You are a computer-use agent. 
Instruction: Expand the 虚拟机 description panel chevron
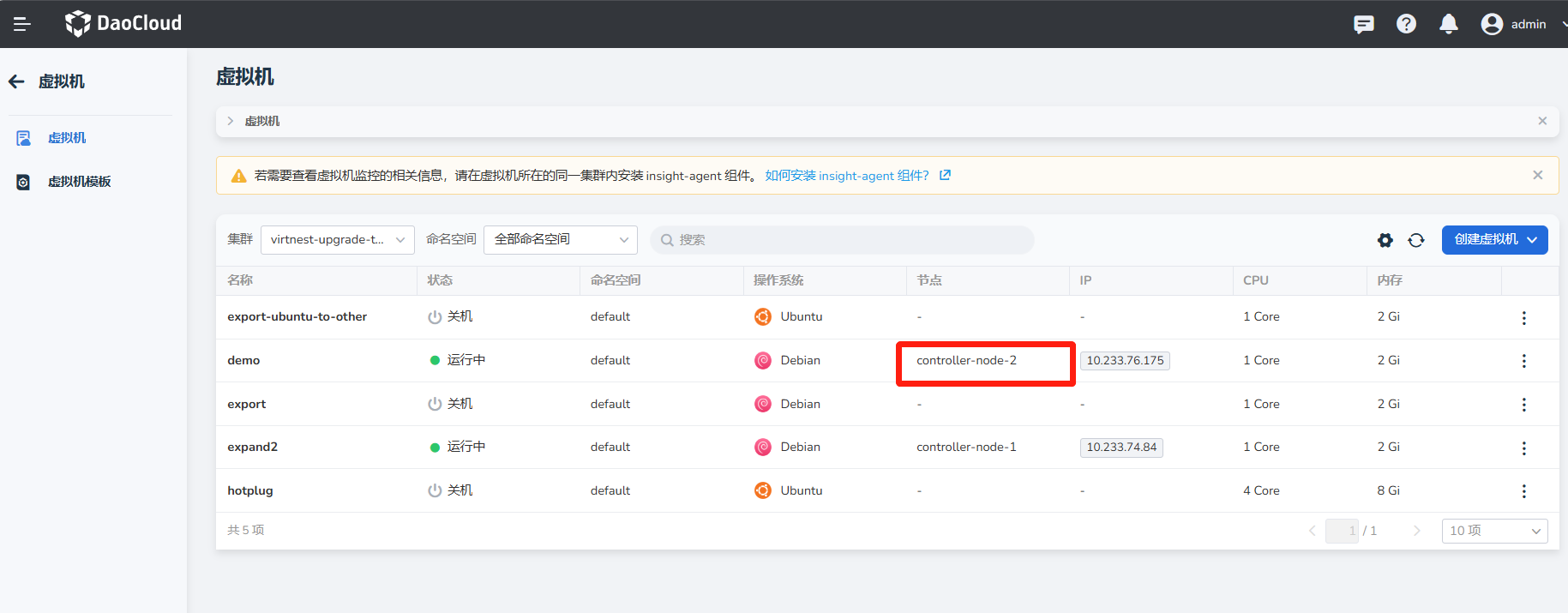231,121
